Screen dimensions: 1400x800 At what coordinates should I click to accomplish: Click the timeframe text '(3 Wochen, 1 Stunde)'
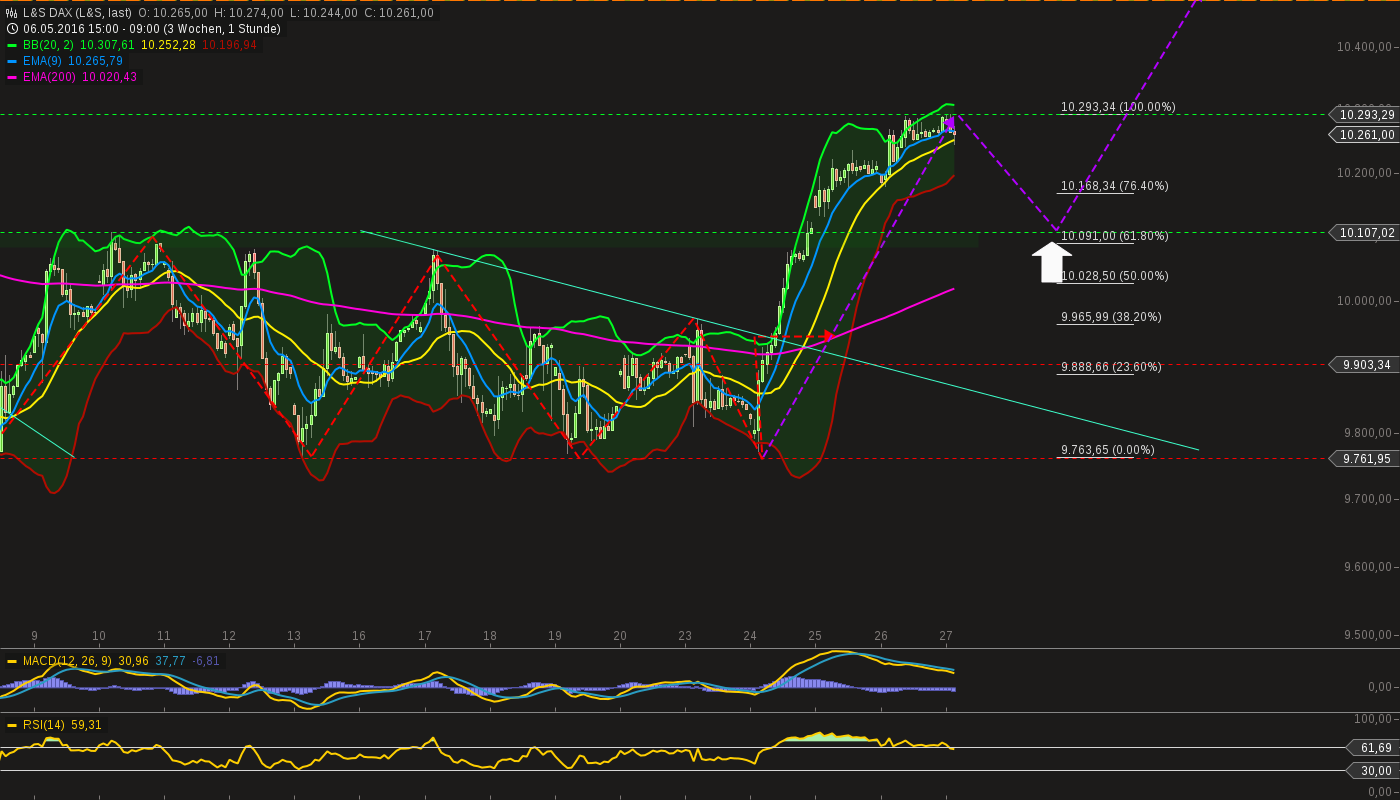point(222,29)
